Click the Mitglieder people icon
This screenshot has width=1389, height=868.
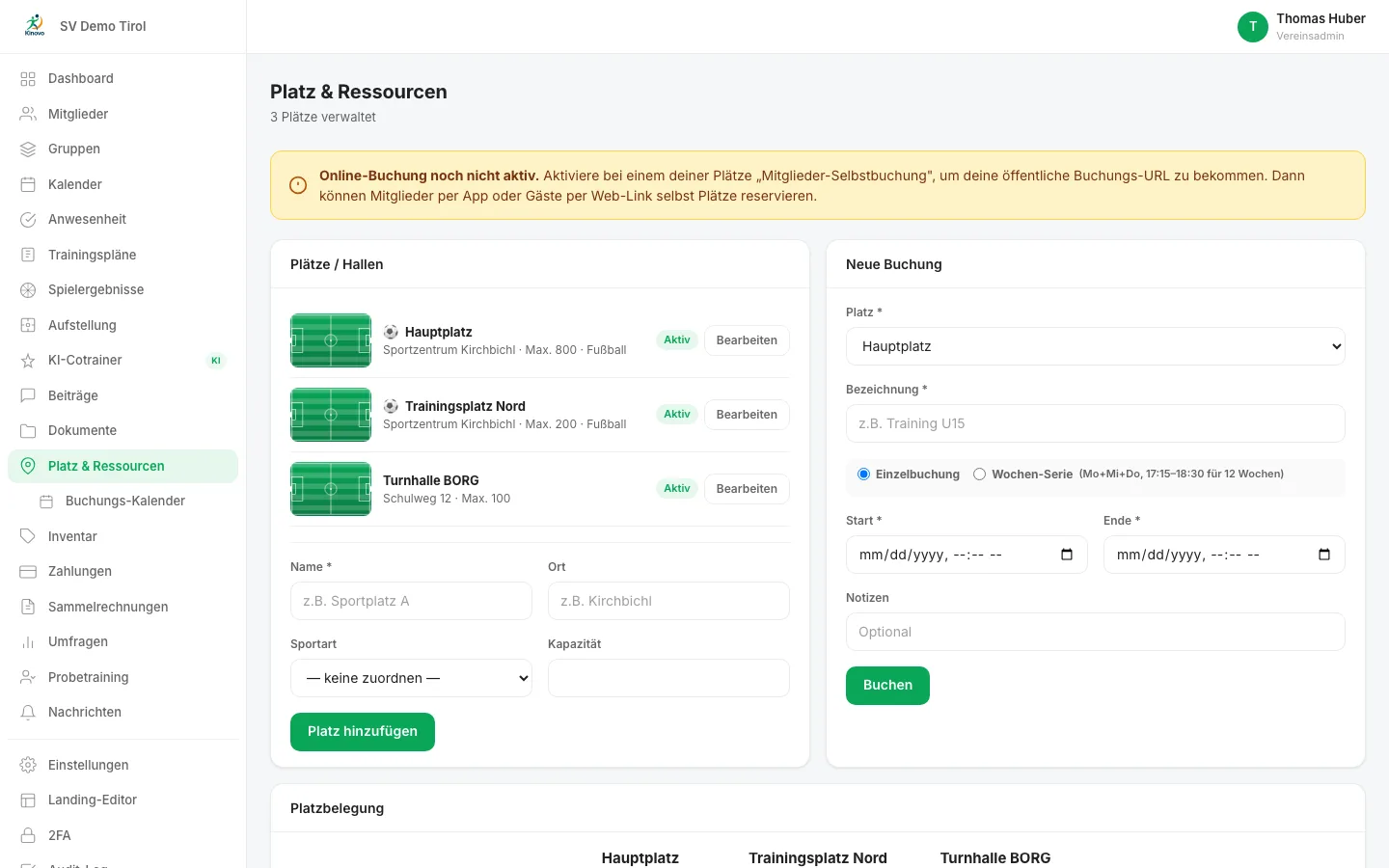pyautogui.click(x=28, y=114)
